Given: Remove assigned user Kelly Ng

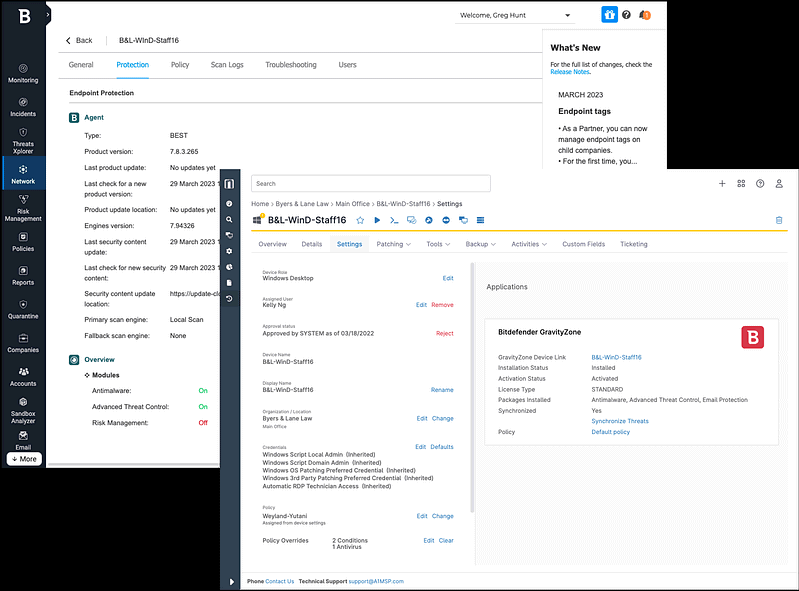Looking at the screenshot, I should coord(442,305).
